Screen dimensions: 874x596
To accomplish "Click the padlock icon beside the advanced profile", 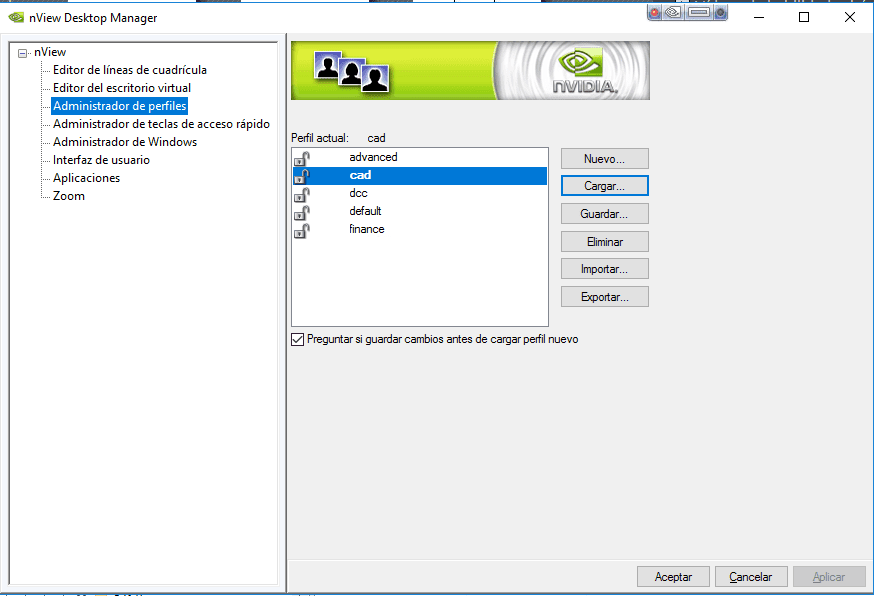I will click(301, 157).
